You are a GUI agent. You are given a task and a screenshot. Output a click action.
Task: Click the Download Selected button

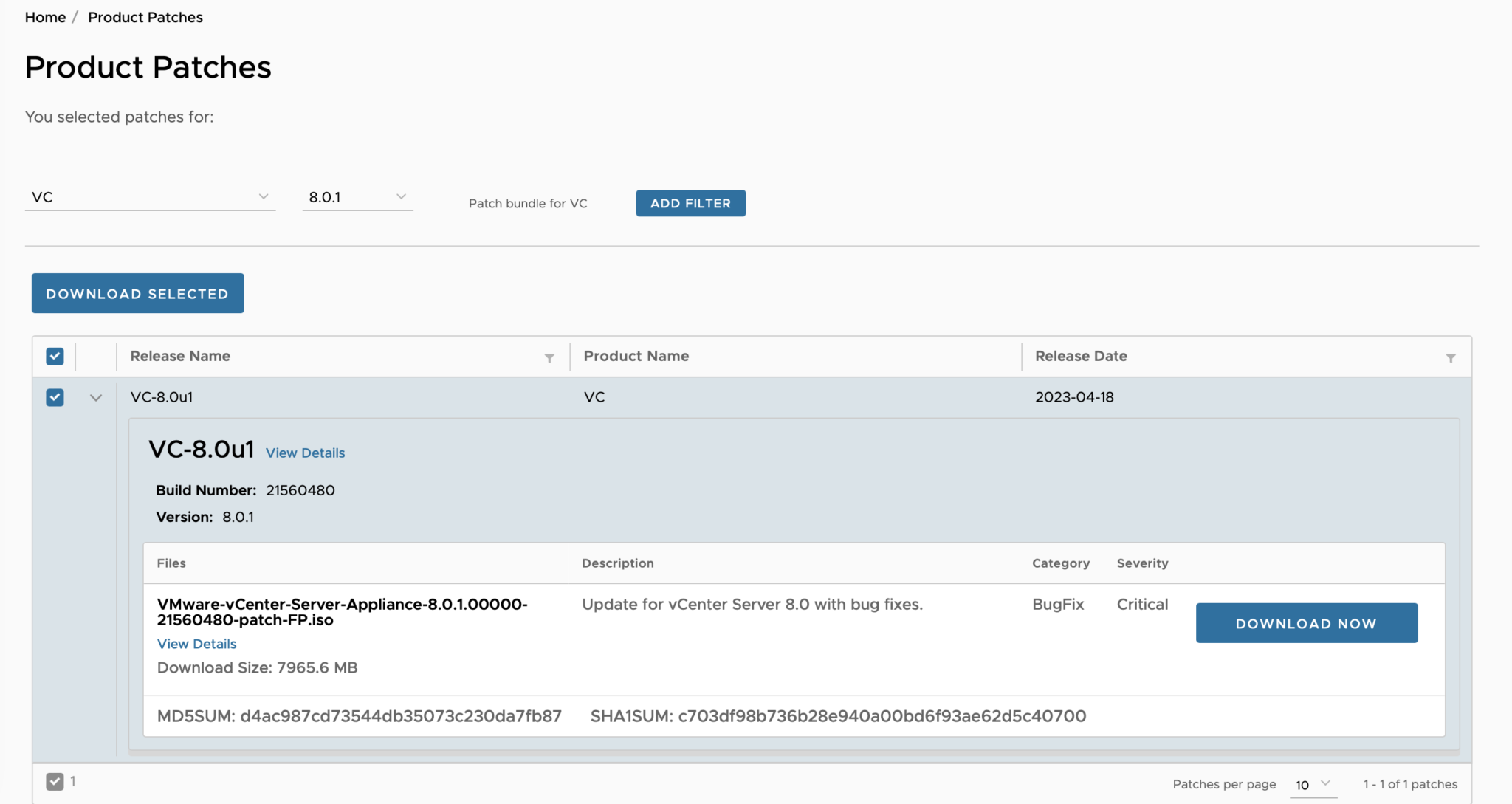click(137, 293)
